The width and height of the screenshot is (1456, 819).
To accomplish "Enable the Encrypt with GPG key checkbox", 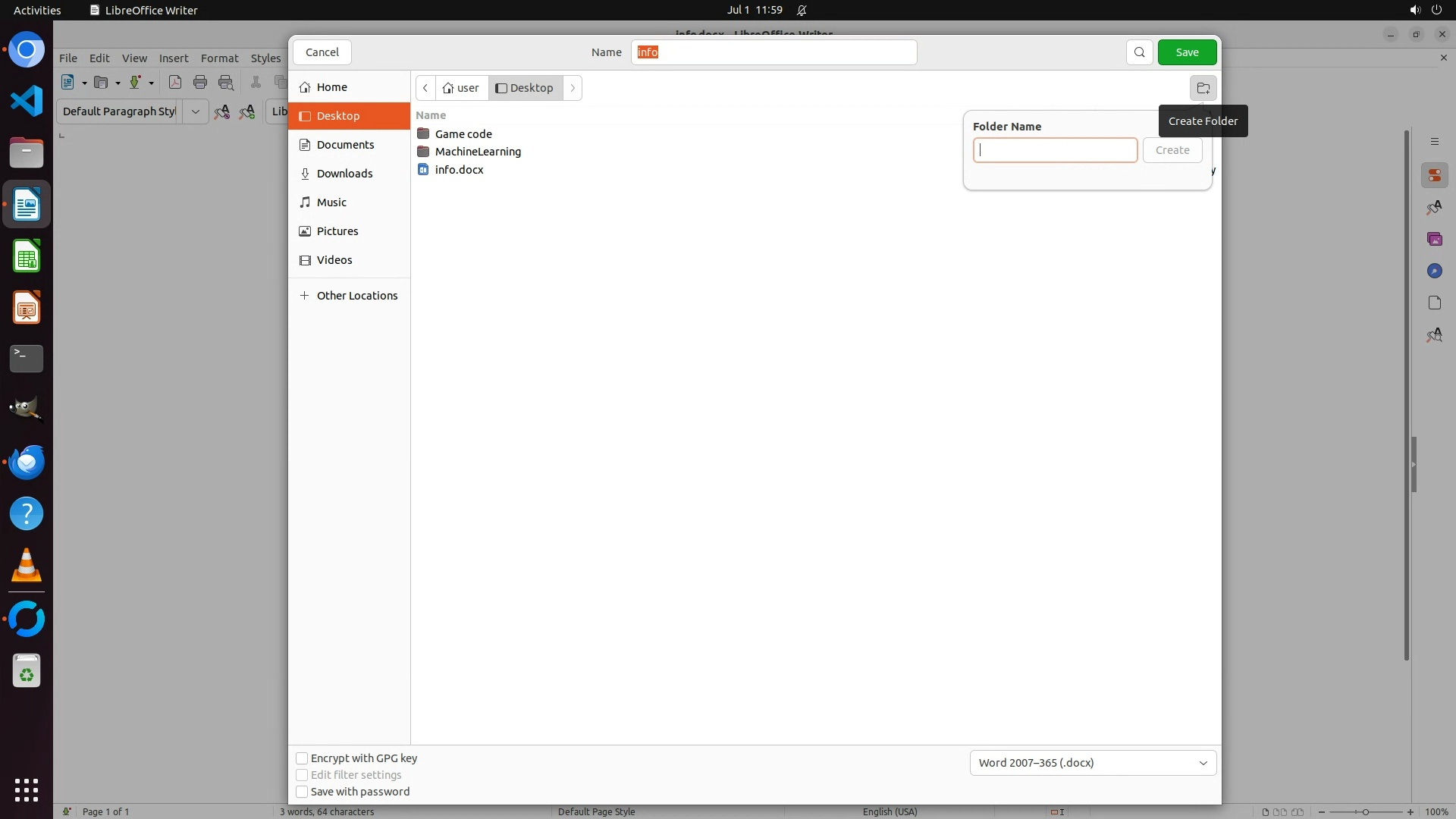I will tap(302, 758).
